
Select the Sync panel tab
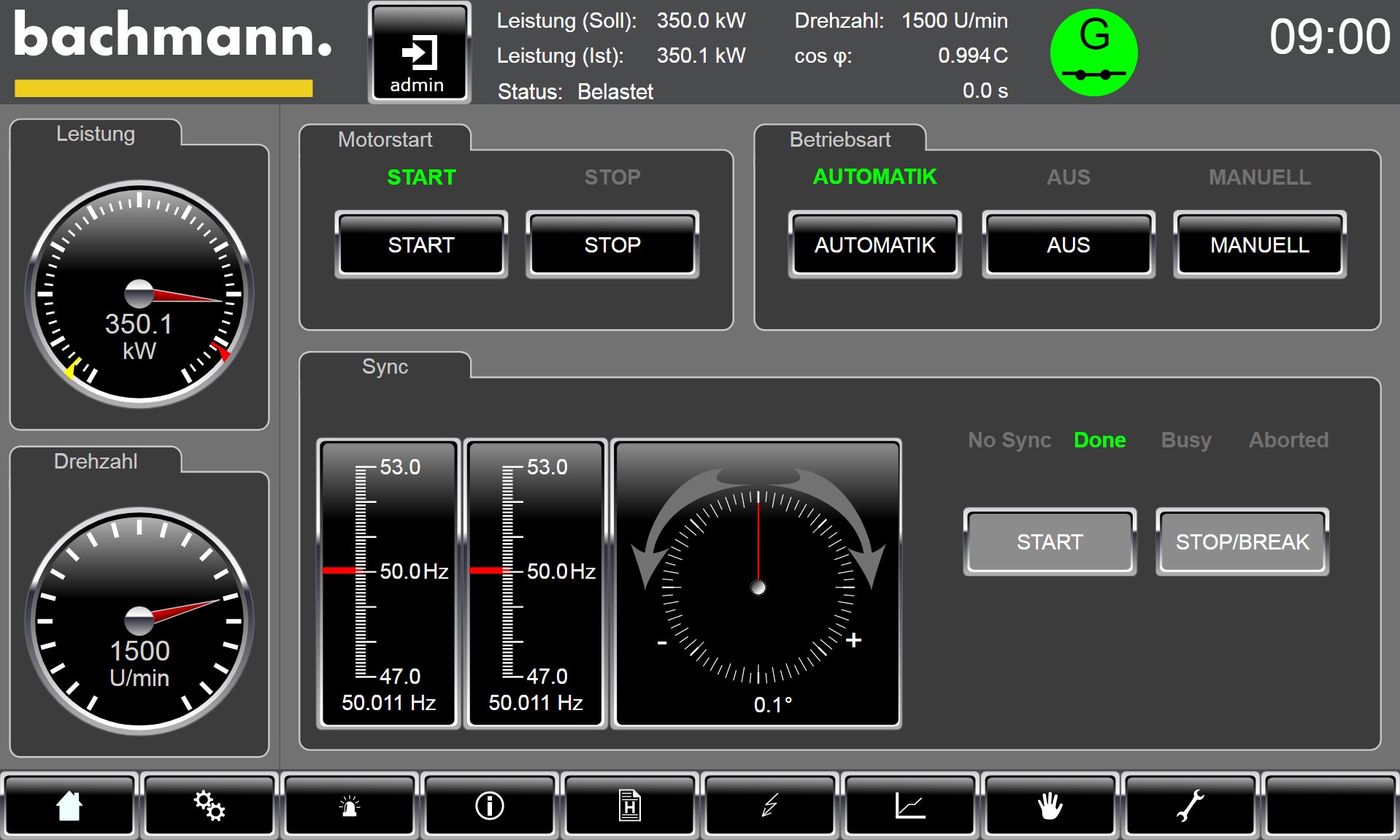point(385,366)
